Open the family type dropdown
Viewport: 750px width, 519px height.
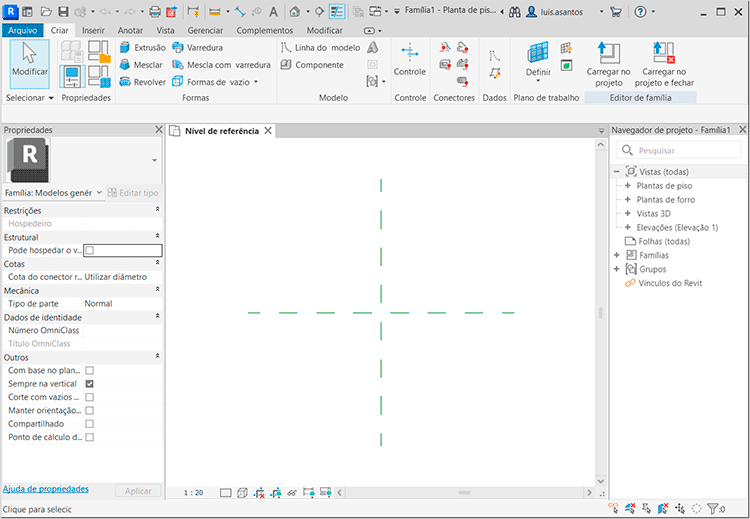click(55, 192)
